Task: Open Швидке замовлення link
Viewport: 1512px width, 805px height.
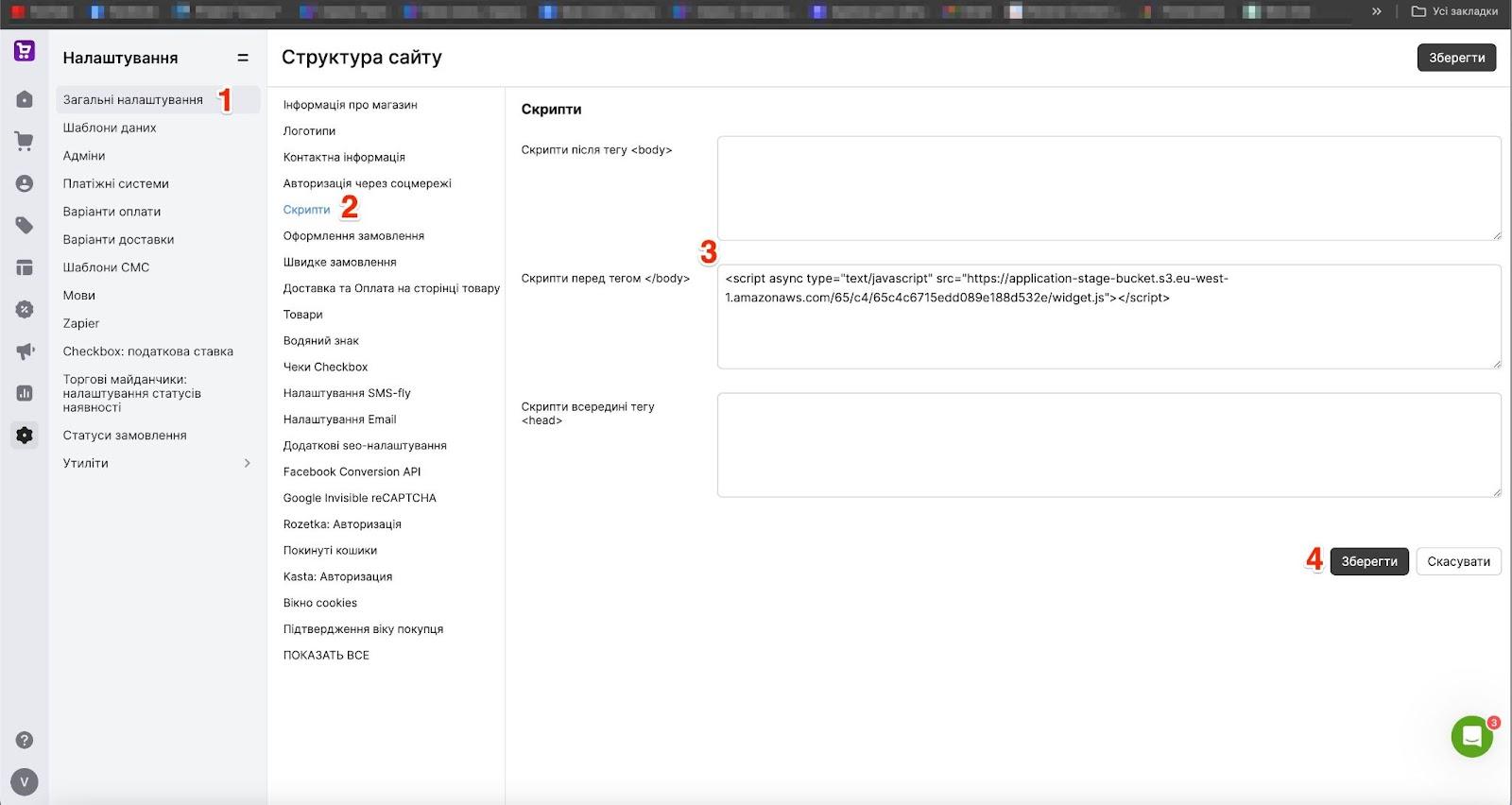Action: (340, 262)
